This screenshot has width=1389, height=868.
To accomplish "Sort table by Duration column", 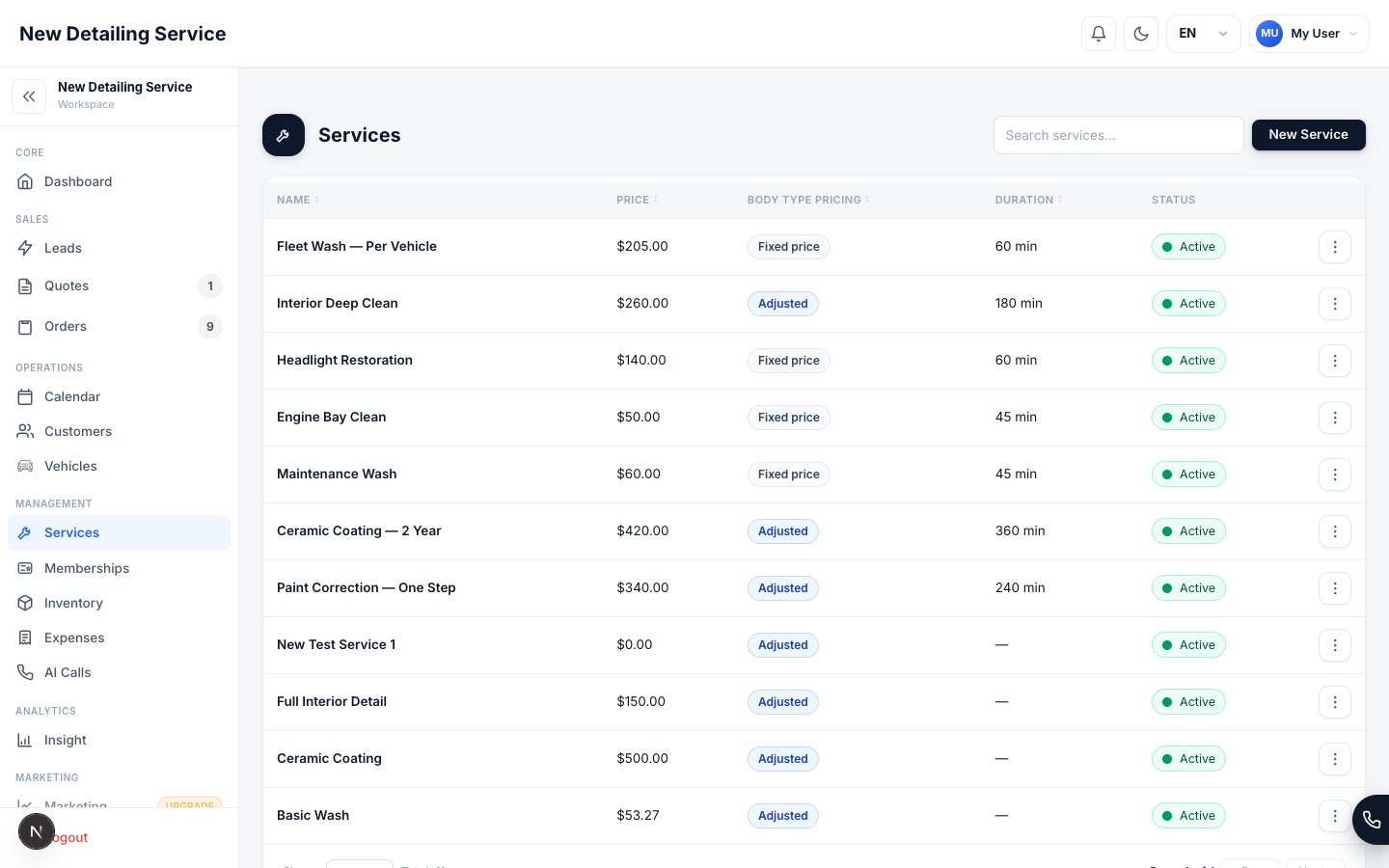I will pyautogui.click(x=1028, y=200).
